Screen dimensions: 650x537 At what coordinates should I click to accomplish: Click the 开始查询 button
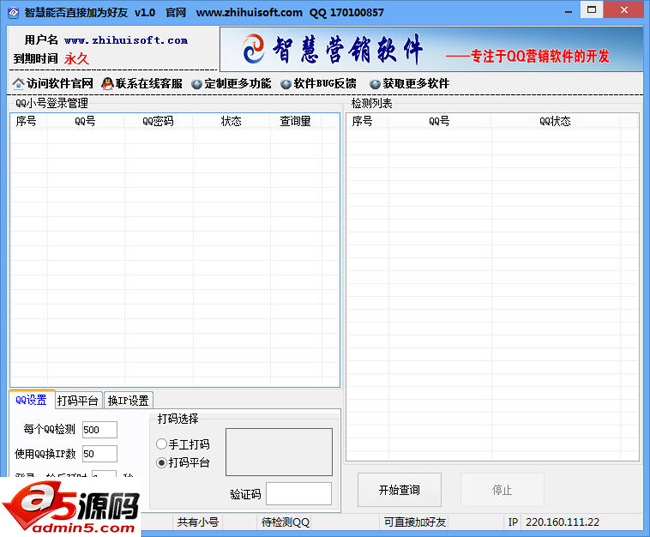[399, 490]
